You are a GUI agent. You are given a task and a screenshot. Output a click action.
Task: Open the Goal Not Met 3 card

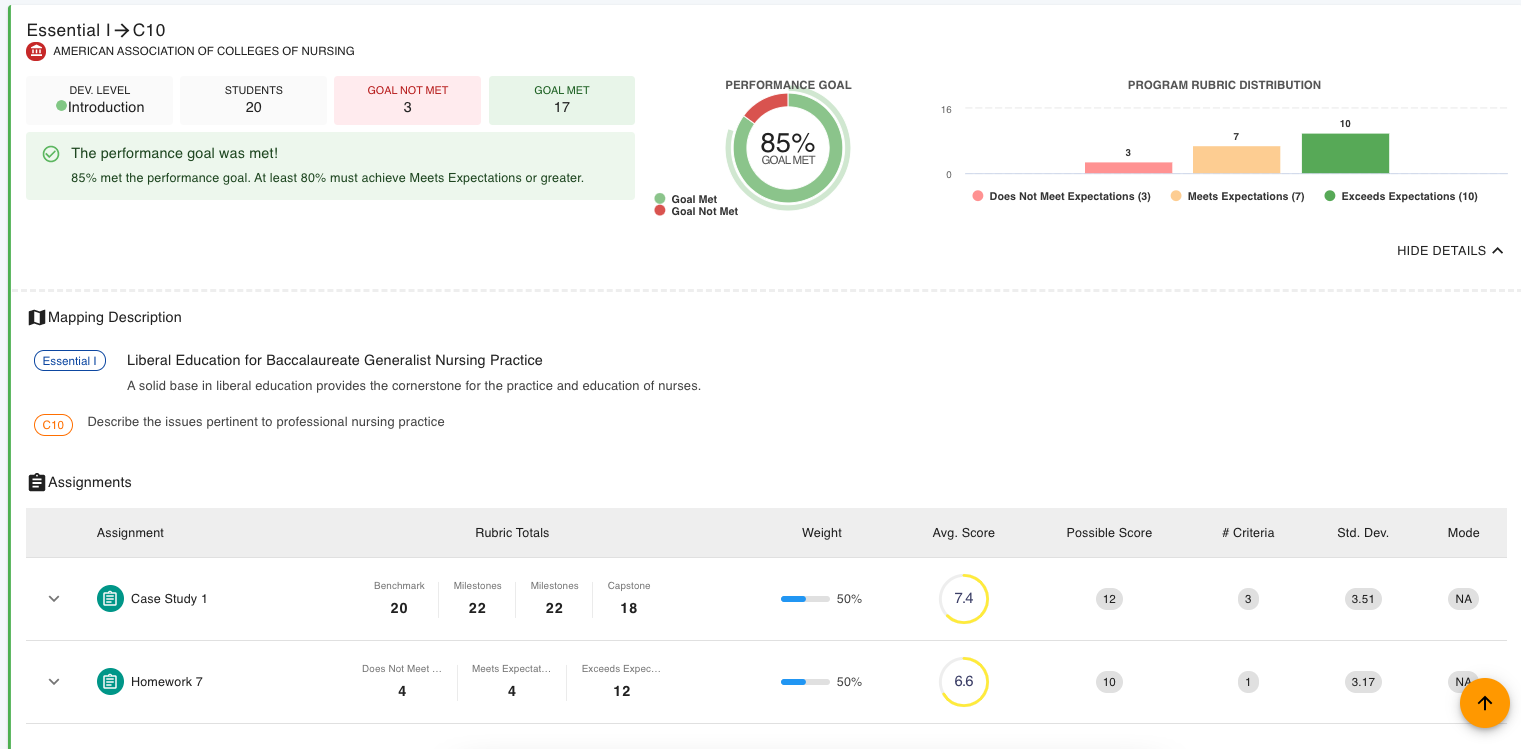pos(407,100)
